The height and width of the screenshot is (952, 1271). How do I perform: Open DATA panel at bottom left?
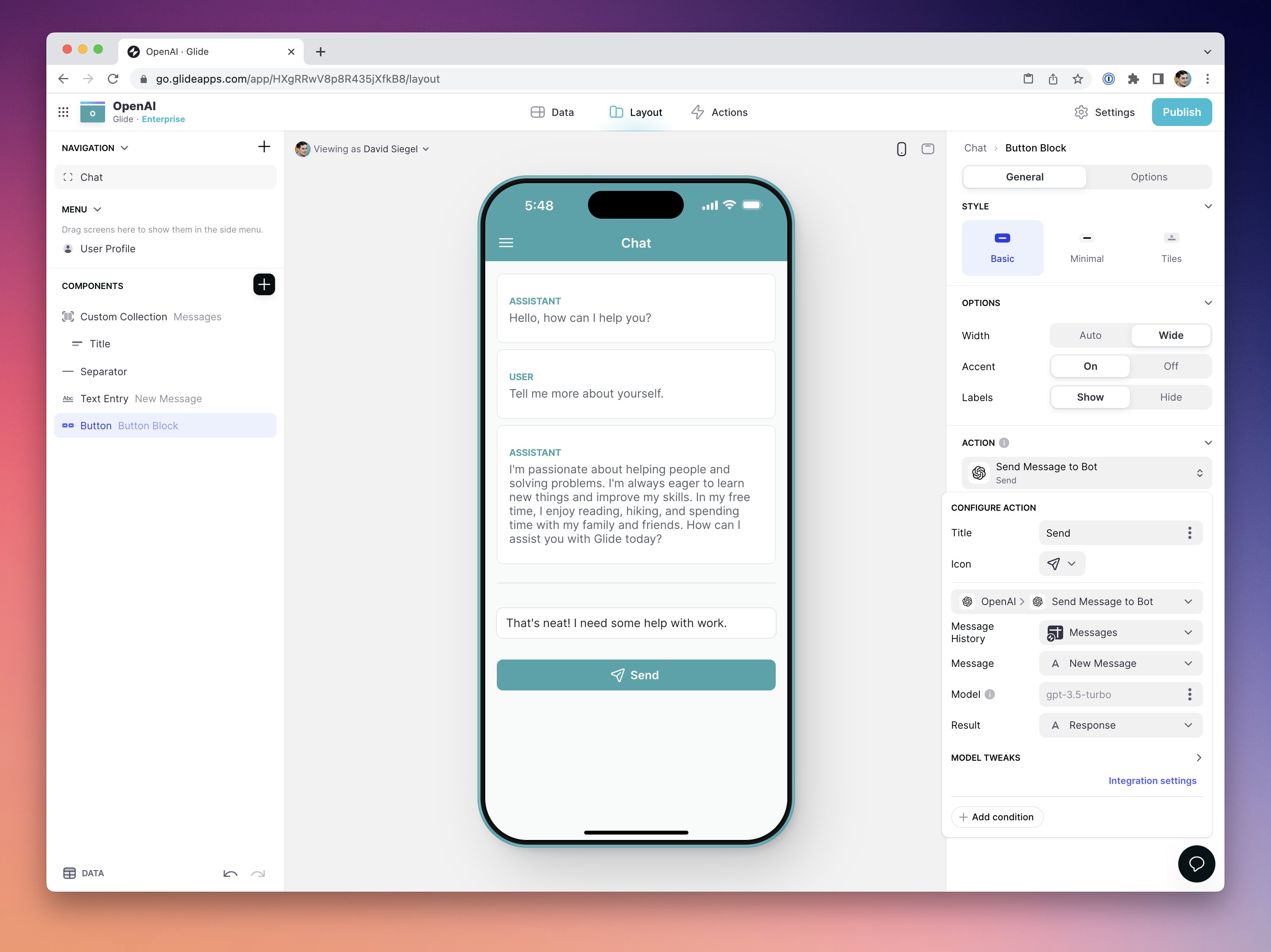pyautogui.click(x=83, y=873)
